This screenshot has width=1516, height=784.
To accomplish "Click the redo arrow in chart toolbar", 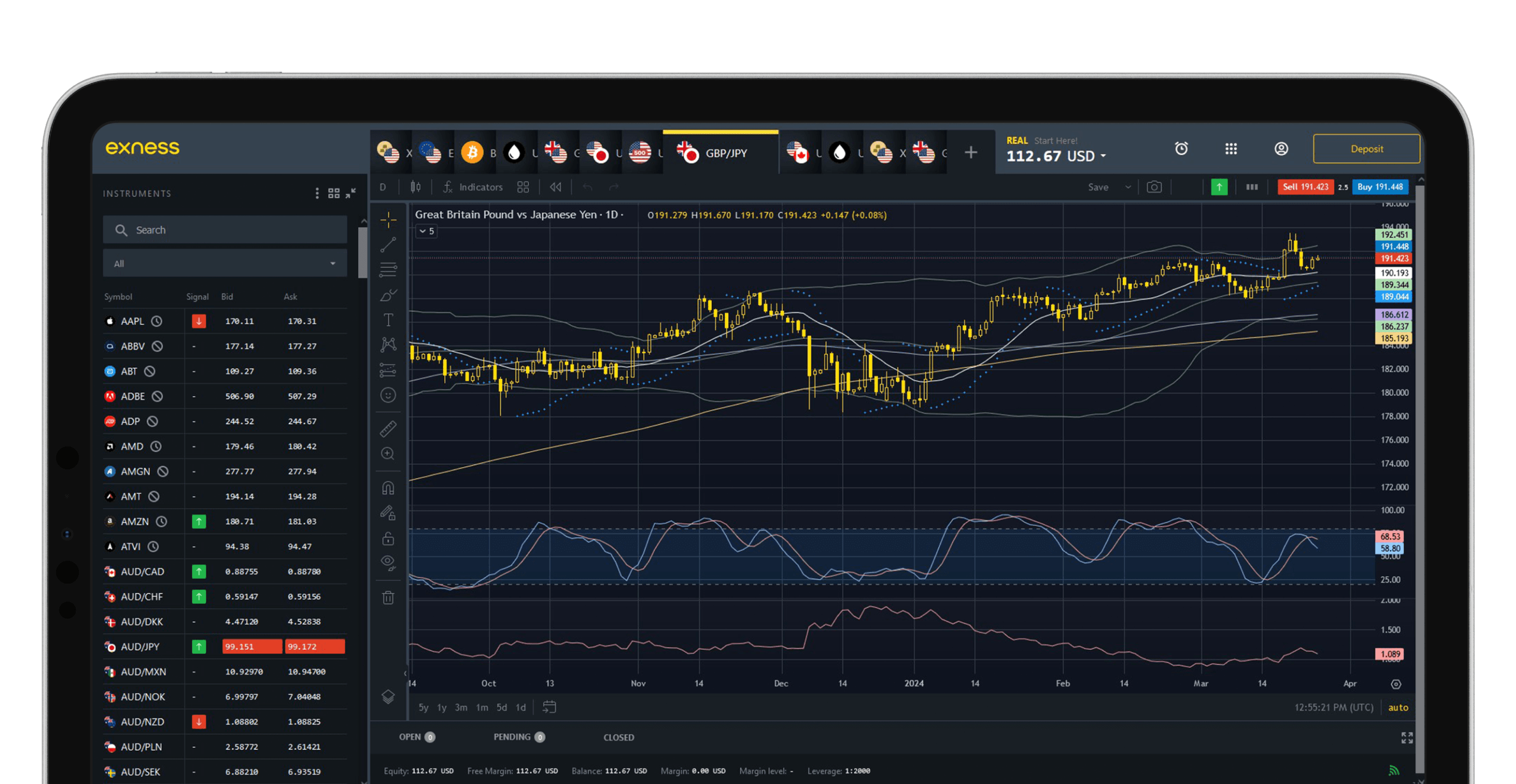I will (x=614, y=187).
